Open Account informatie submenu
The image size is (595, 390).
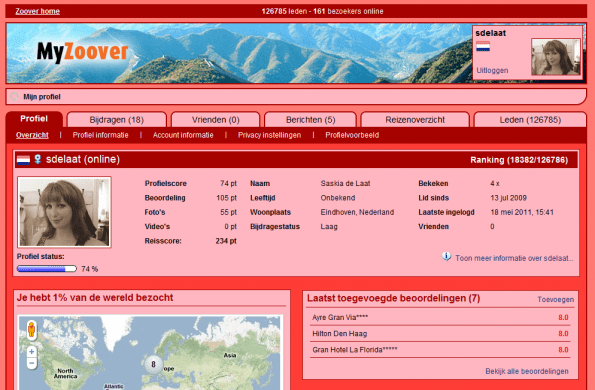point(183,135)
